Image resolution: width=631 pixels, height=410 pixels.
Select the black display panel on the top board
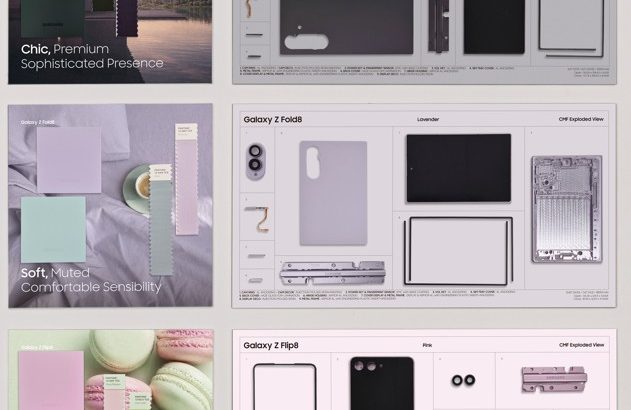click(494, 27)
